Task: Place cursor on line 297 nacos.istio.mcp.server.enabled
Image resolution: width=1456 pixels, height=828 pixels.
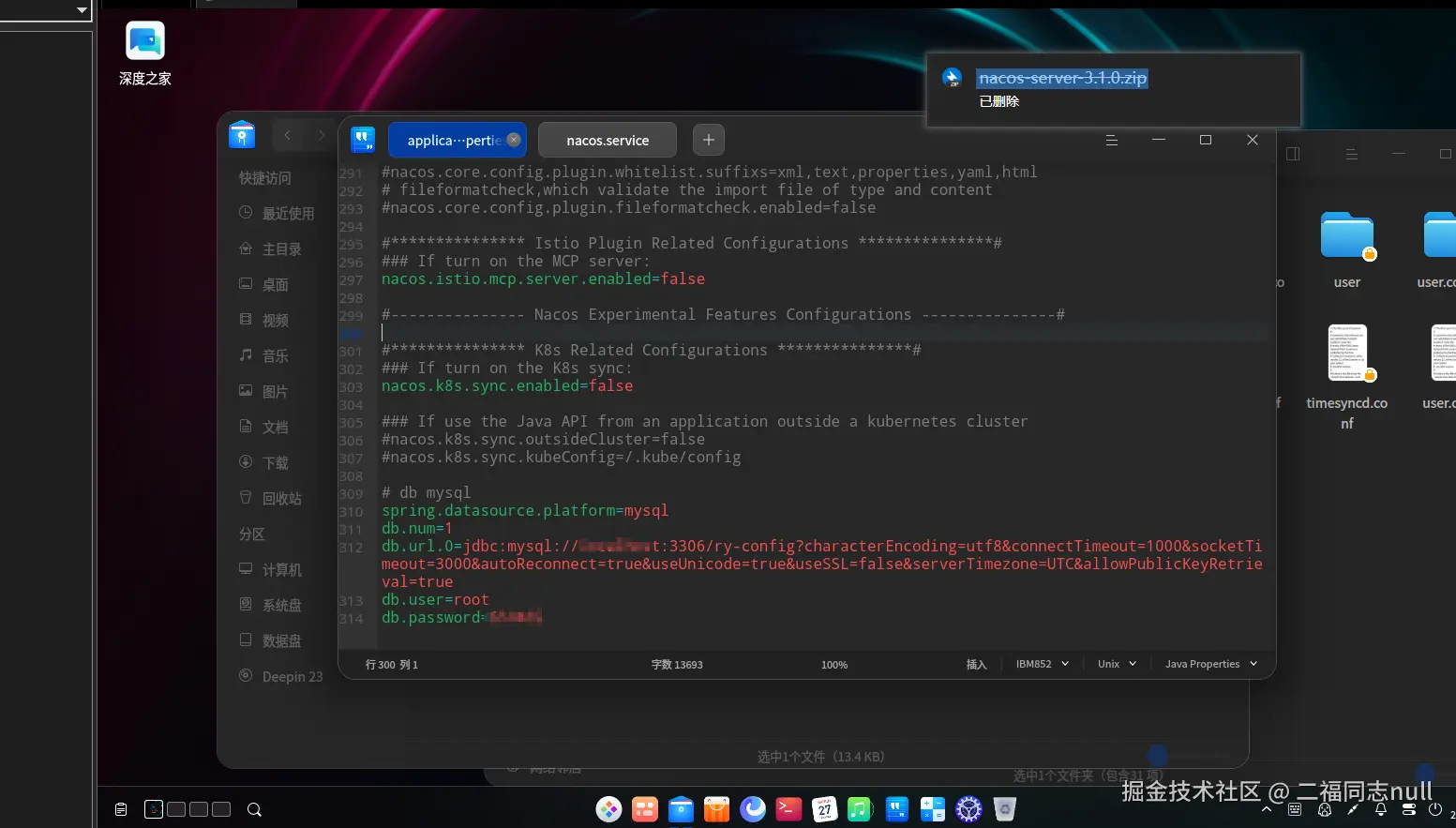Action: point(543,279)
